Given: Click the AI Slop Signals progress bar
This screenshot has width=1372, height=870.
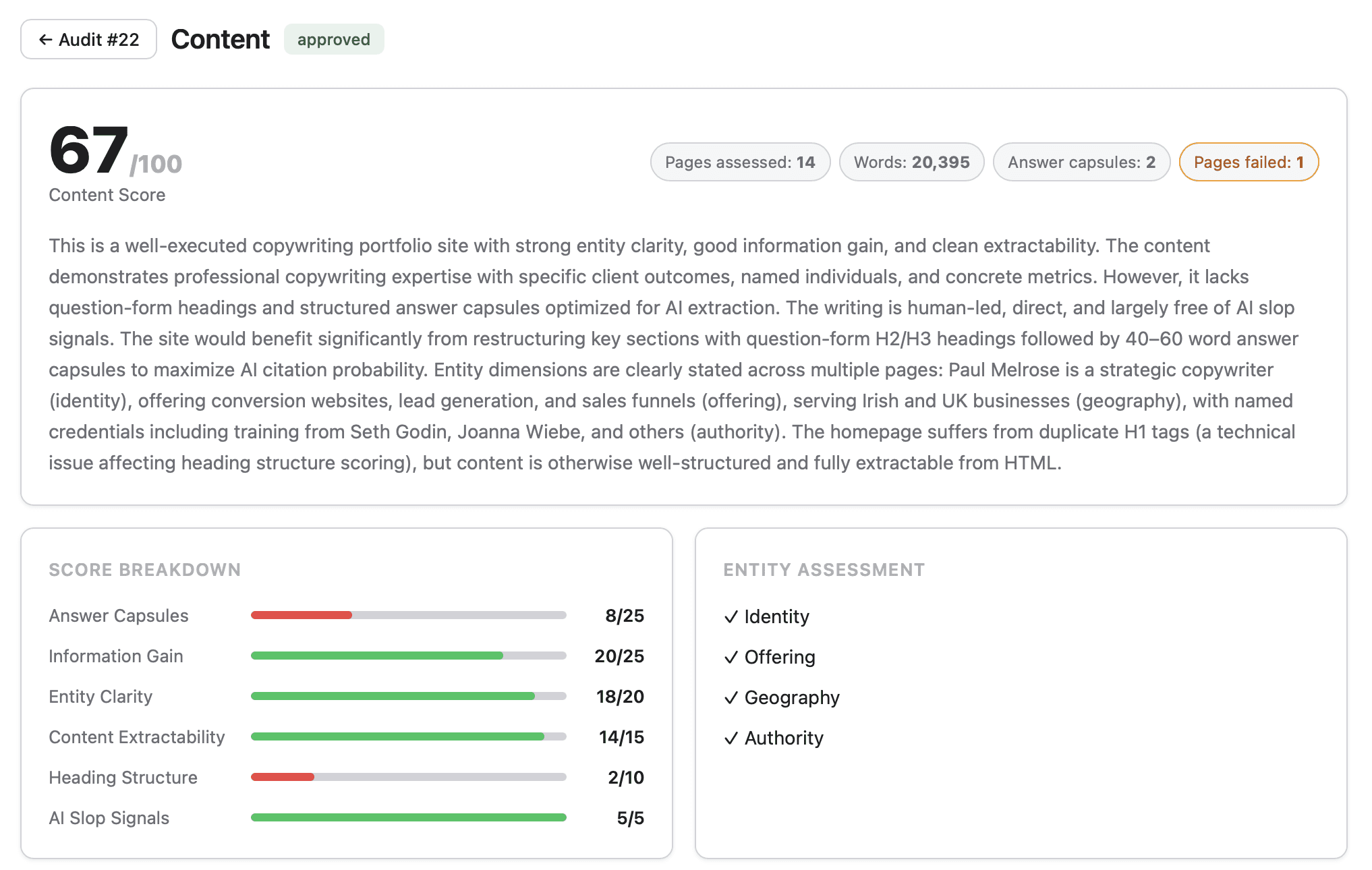Looking at the screenshot, I should 408,817.
